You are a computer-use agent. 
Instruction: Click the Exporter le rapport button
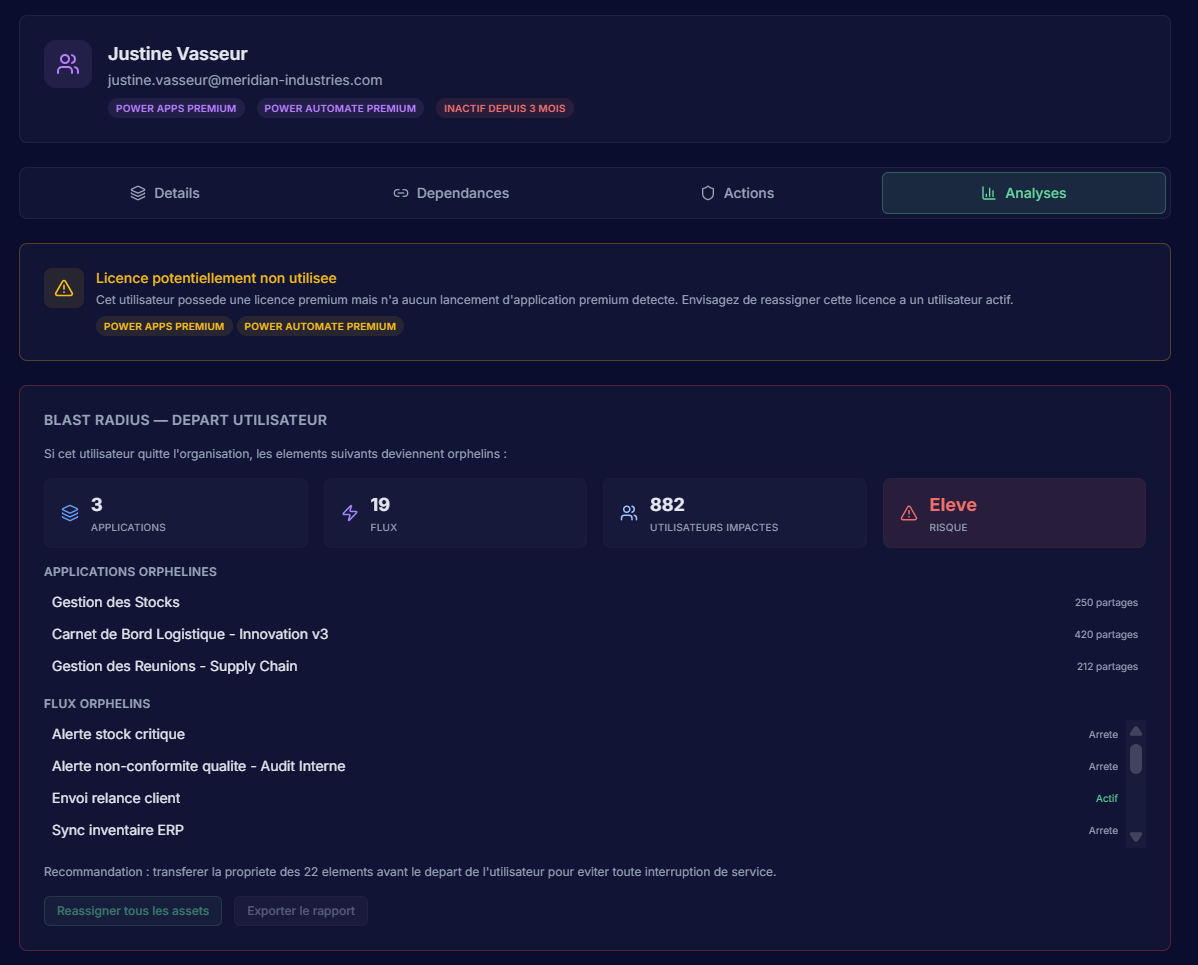[300, 911]
